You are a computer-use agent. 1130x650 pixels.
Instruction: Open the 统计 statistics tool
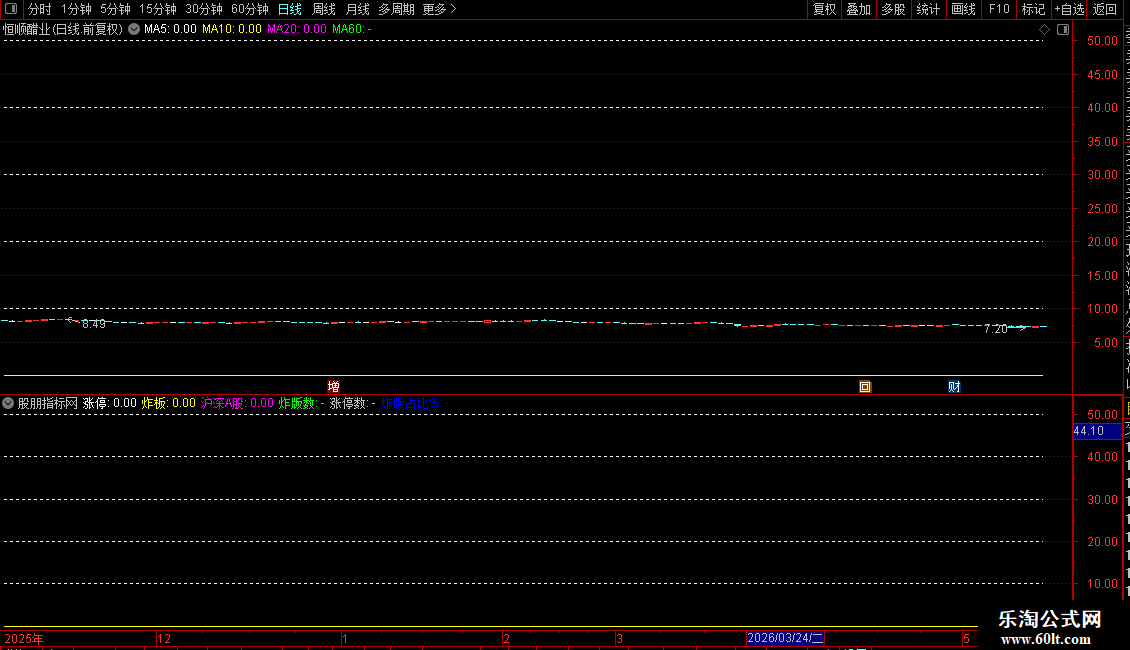point(927,9)
